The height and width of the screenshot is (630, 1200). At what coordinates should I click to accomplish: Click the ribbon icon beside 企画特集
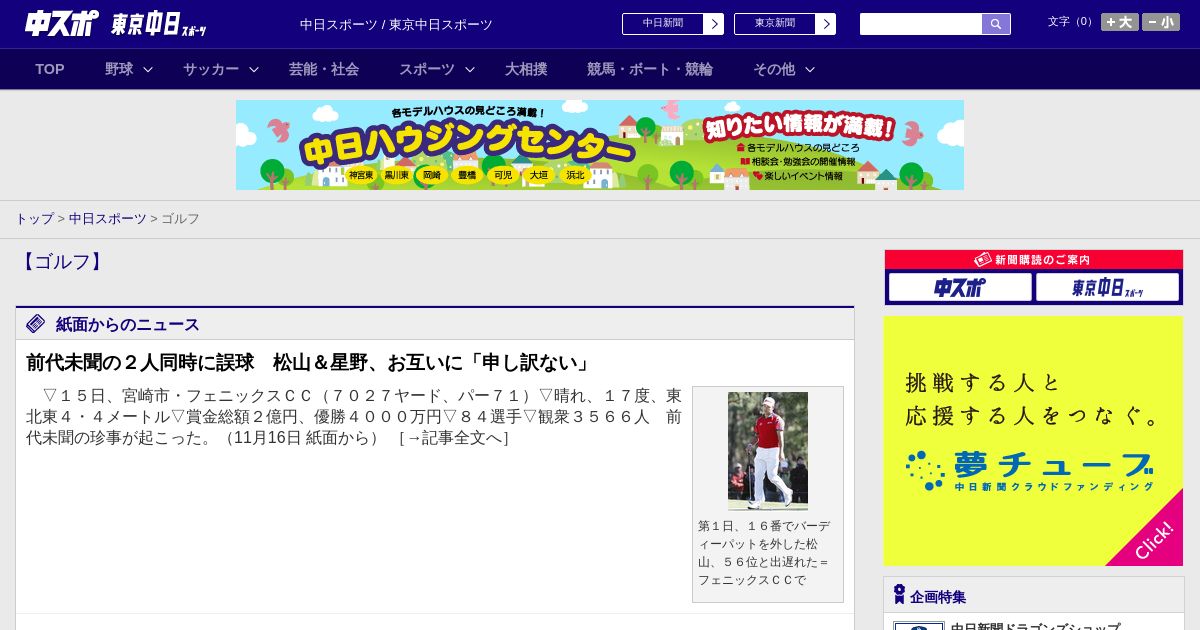[x=899, y=595]
